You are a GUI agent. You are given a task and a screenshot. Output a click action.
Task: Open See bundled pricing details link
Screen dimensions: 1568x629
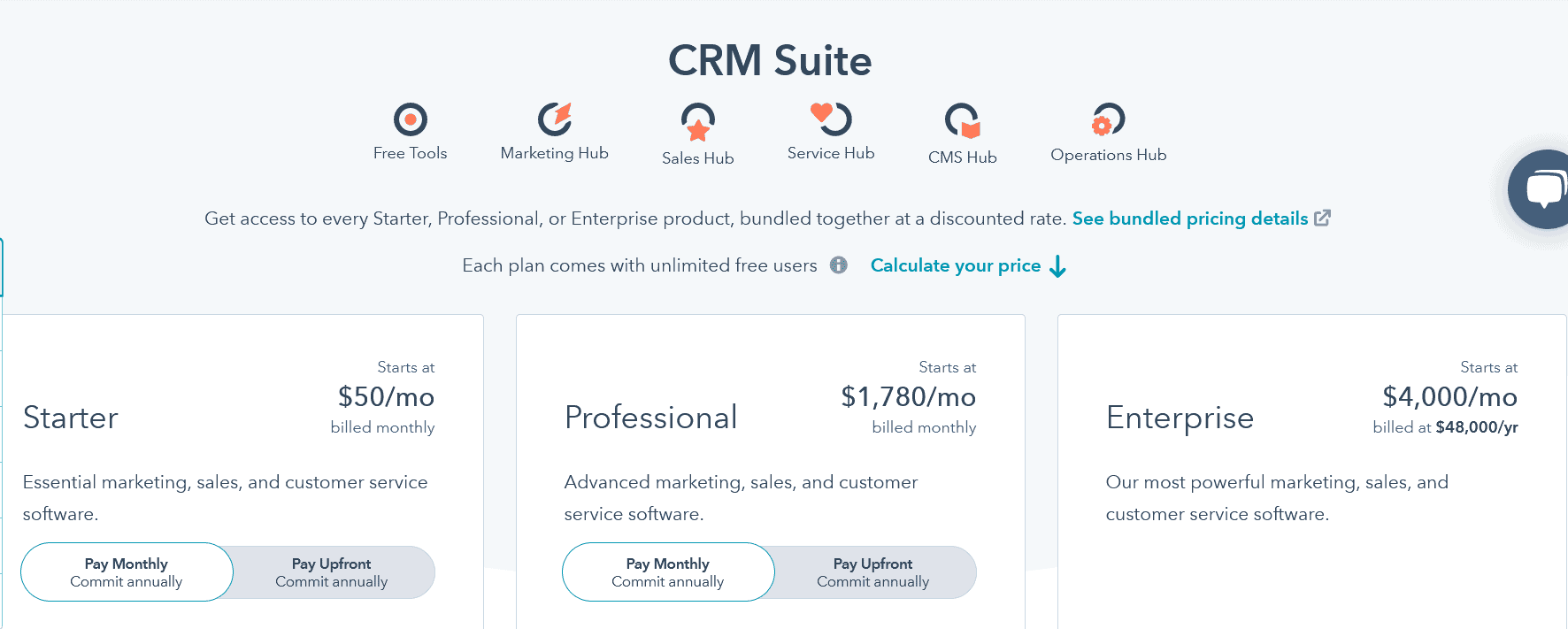[1190, 219]
